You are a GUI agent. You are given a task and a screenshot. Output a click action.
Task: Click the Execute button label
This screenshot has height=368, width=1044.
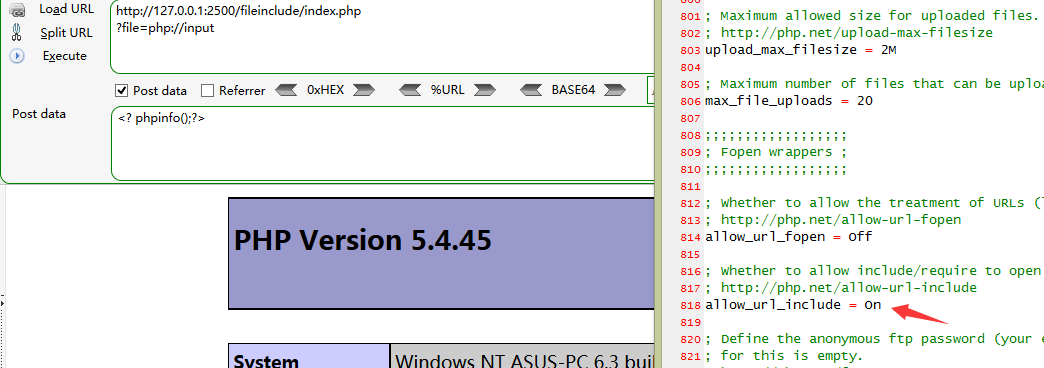pos(65,56)
